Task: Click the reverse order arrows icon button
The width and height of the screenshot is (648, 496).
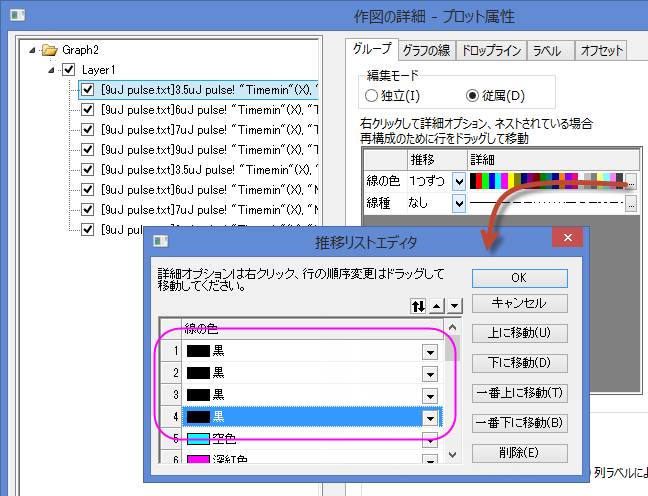Action: coord(418,306)
